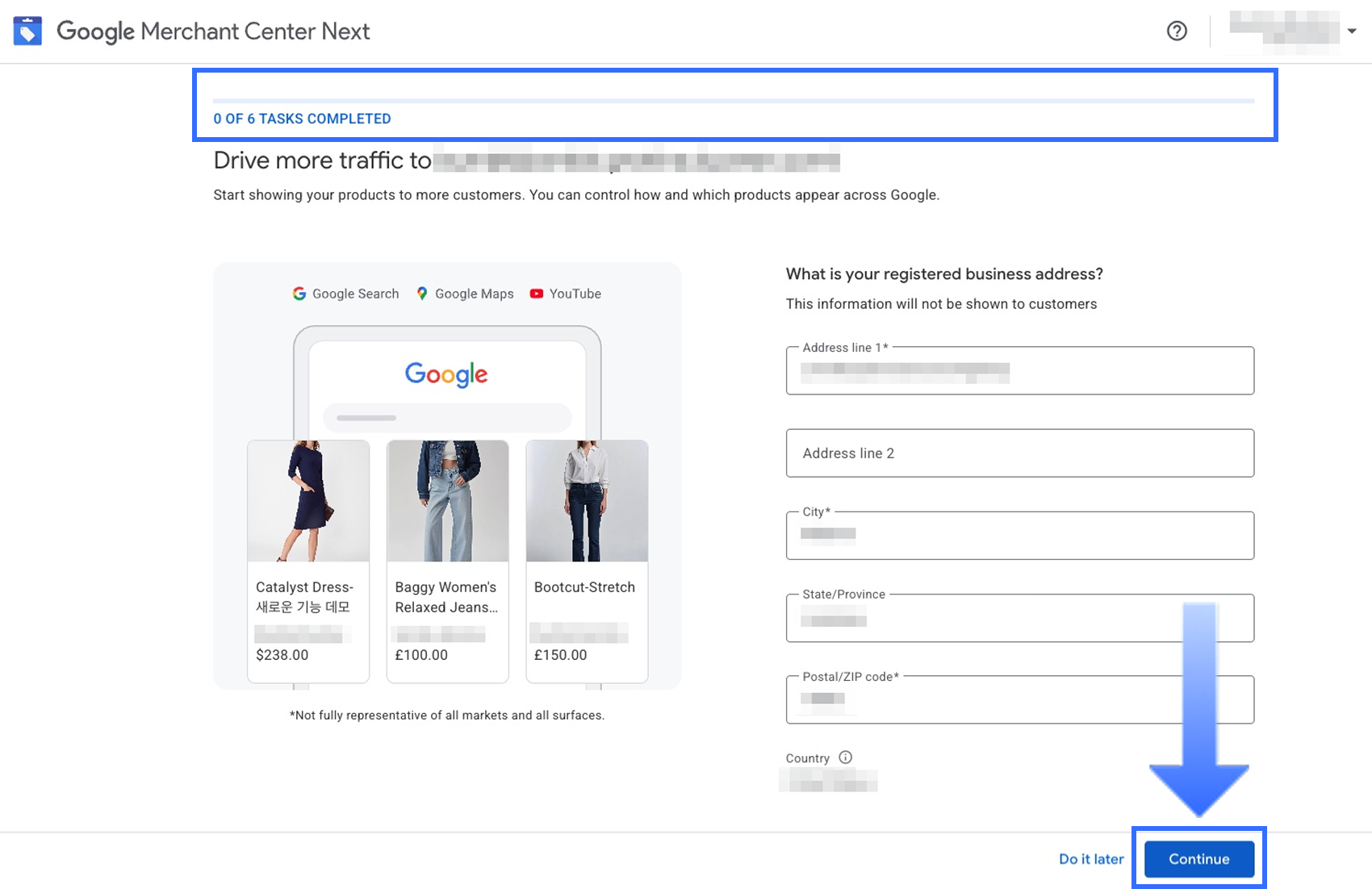This screenshot has width=1372, height=889.
Task: Click the Drive more traffic heading
Action: [x=322, y=160]
